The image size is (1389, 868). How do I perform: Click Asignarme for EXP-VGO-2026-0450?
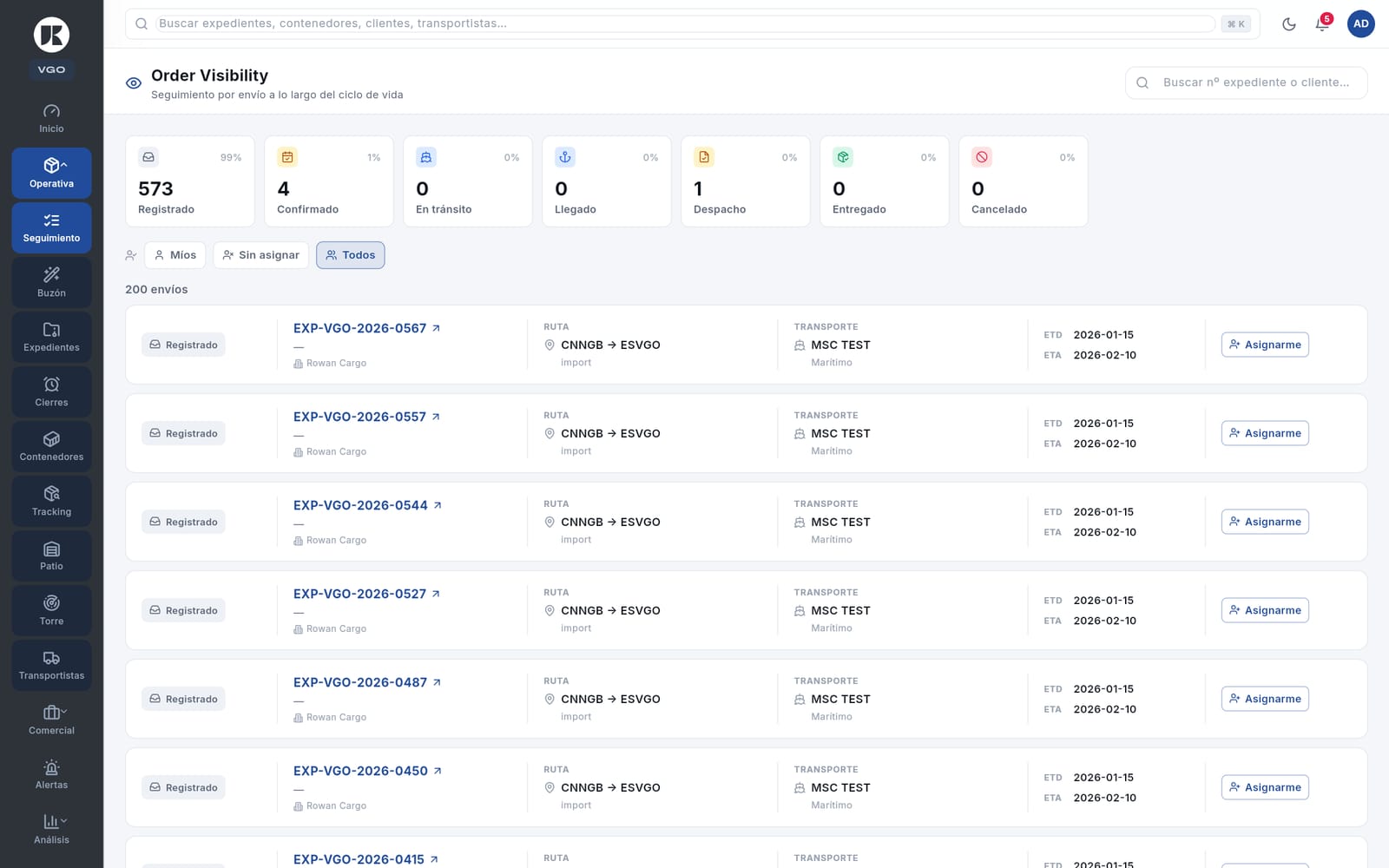(x=1265, y=787)
